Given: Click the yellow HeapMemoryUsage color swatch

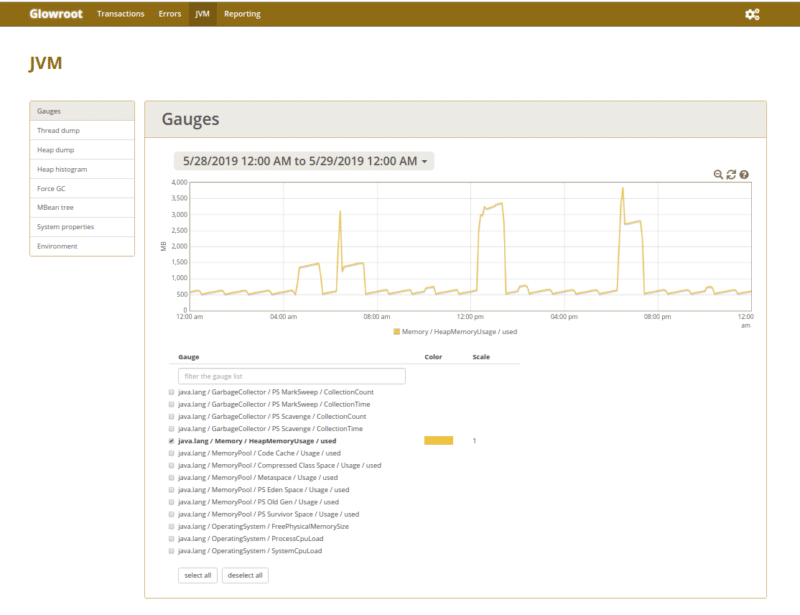Looking at the screenshot, I should pyautogui.click(x=440, y=440).
